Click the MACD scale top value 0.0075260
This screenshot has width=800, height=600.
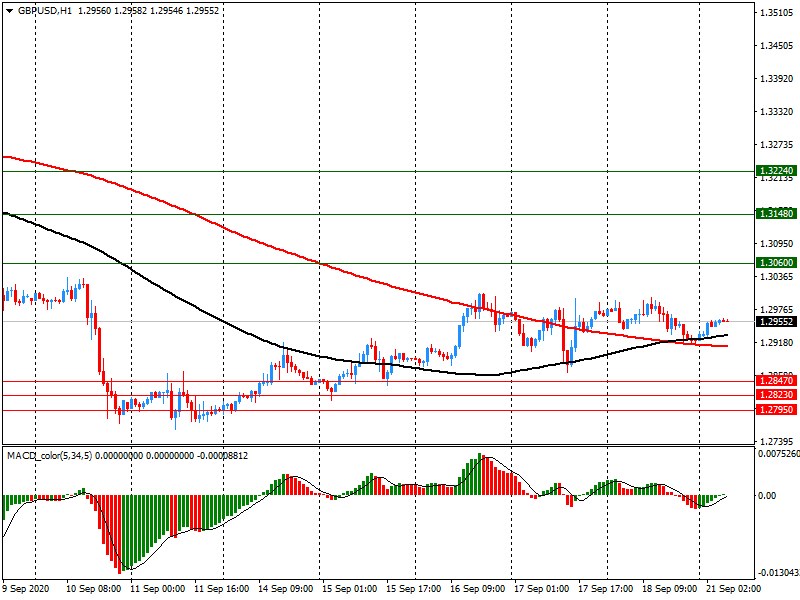coord(779,454)
